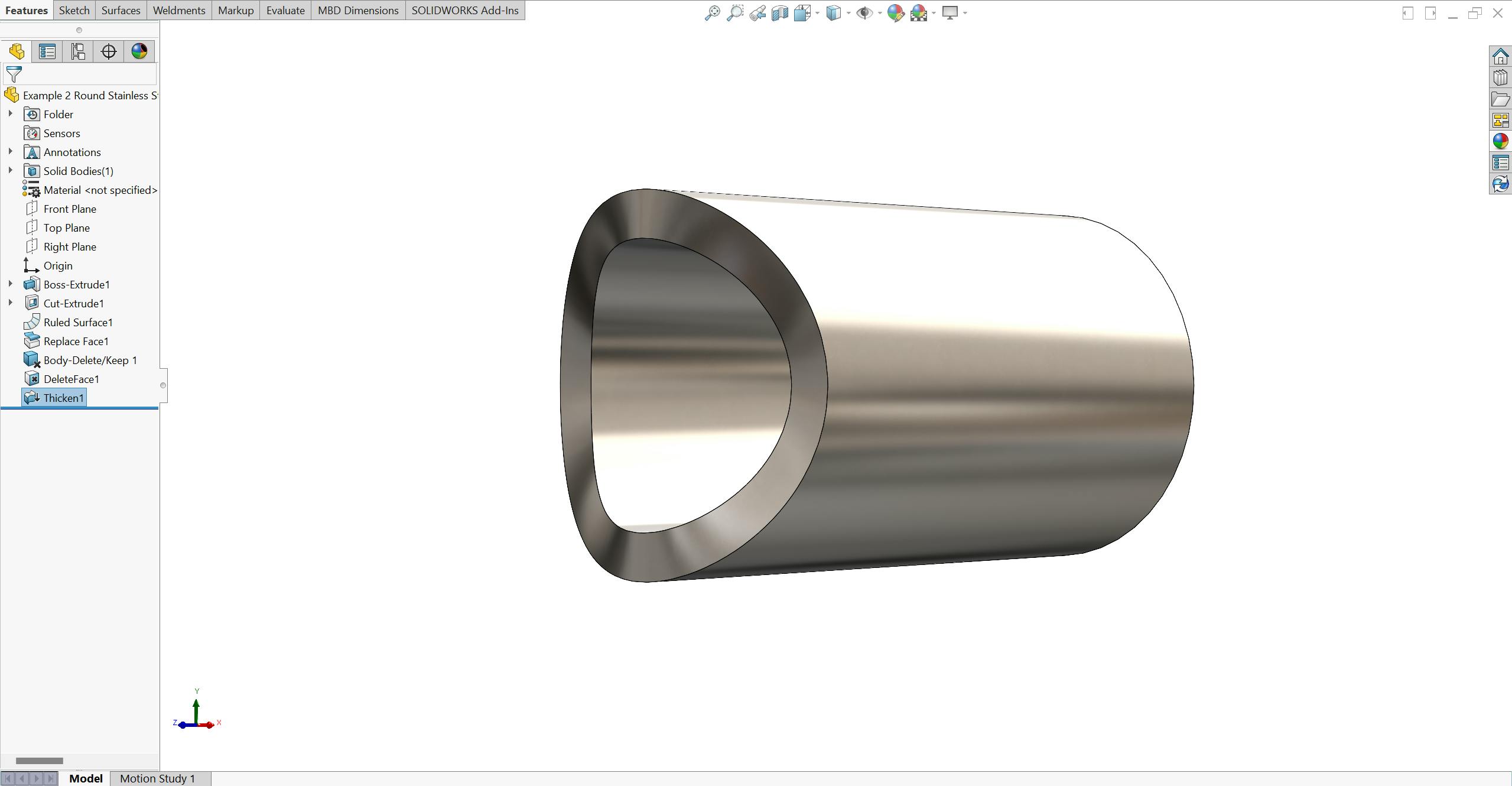Expand the Boss-Extrude1 feature
The image size is (1512, 786).
pyautogui.click(x=10, y=284)
